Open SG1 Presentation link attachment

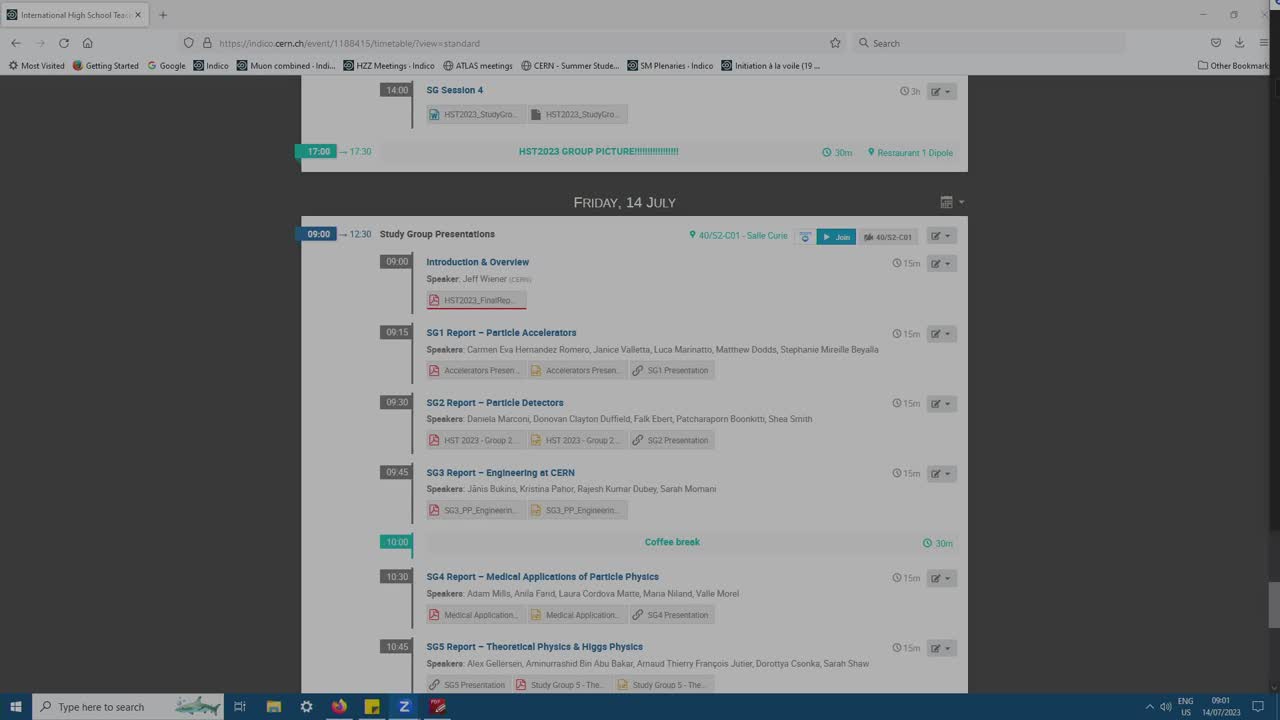click(x=671, y=370)
